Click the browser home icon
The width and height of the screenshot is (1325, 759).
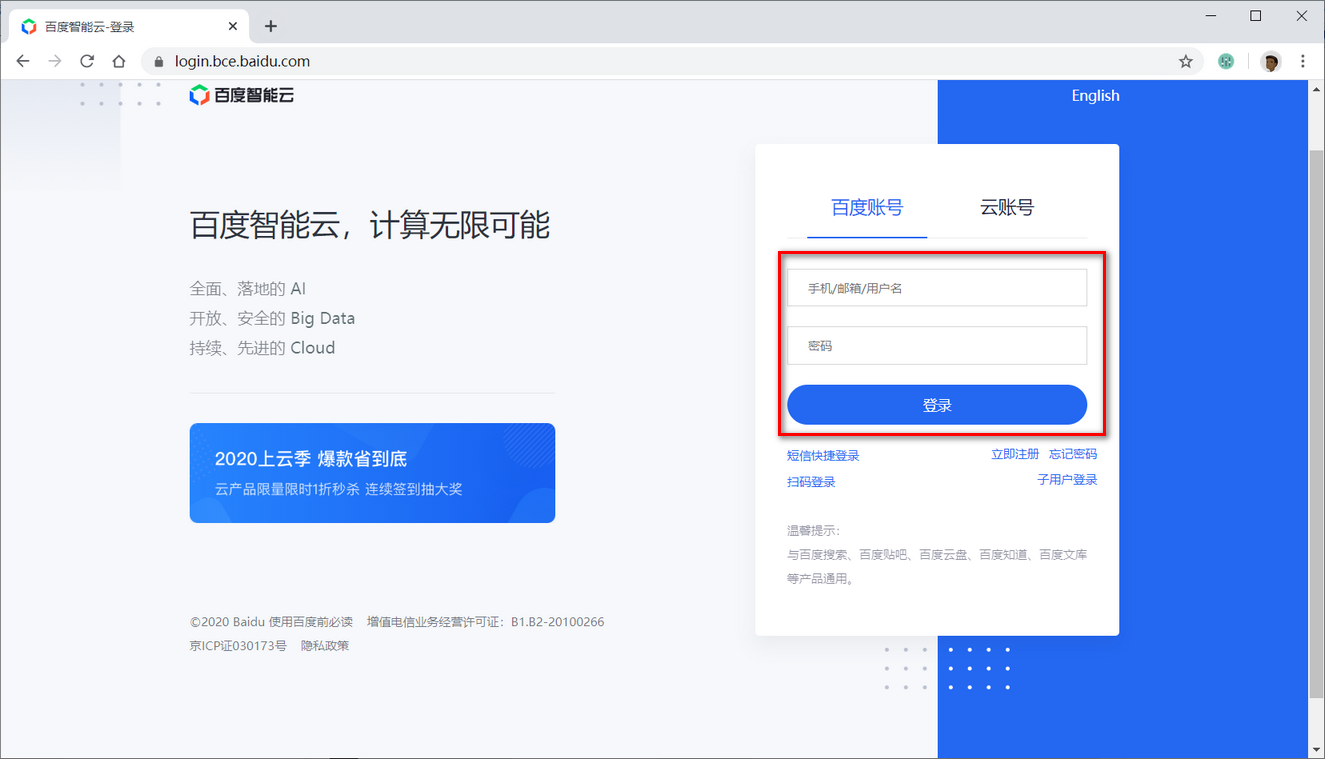coord(119,61)
